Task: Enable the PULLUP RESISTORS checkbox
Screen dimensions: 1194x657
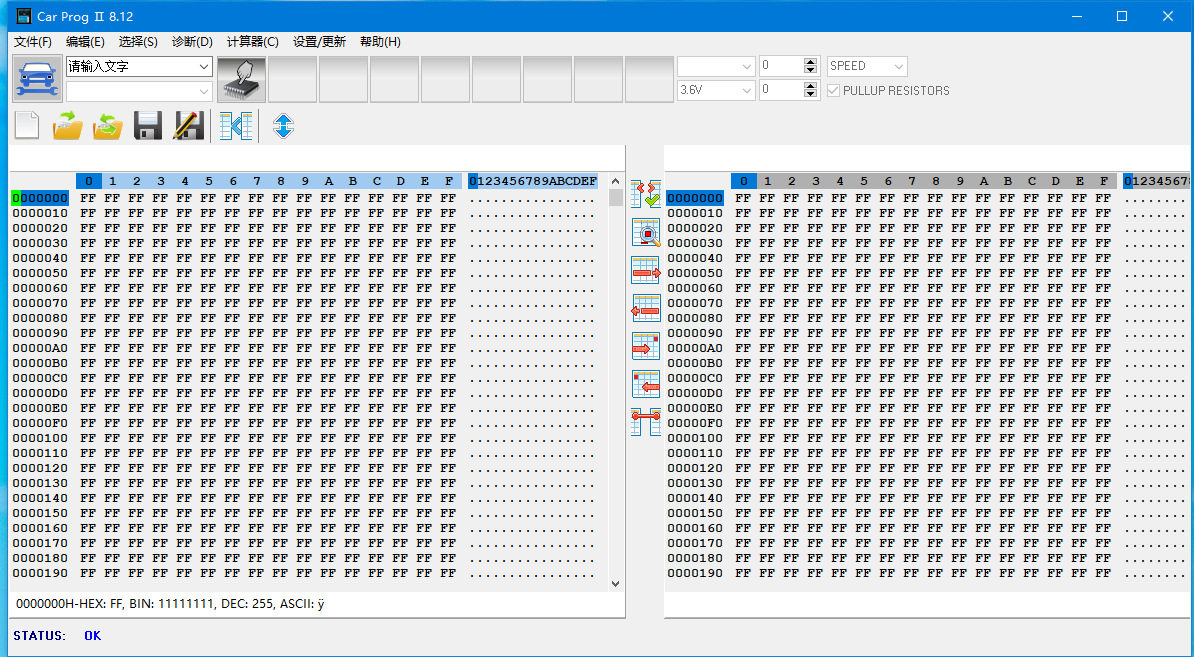Action: (x=833, y=89)
